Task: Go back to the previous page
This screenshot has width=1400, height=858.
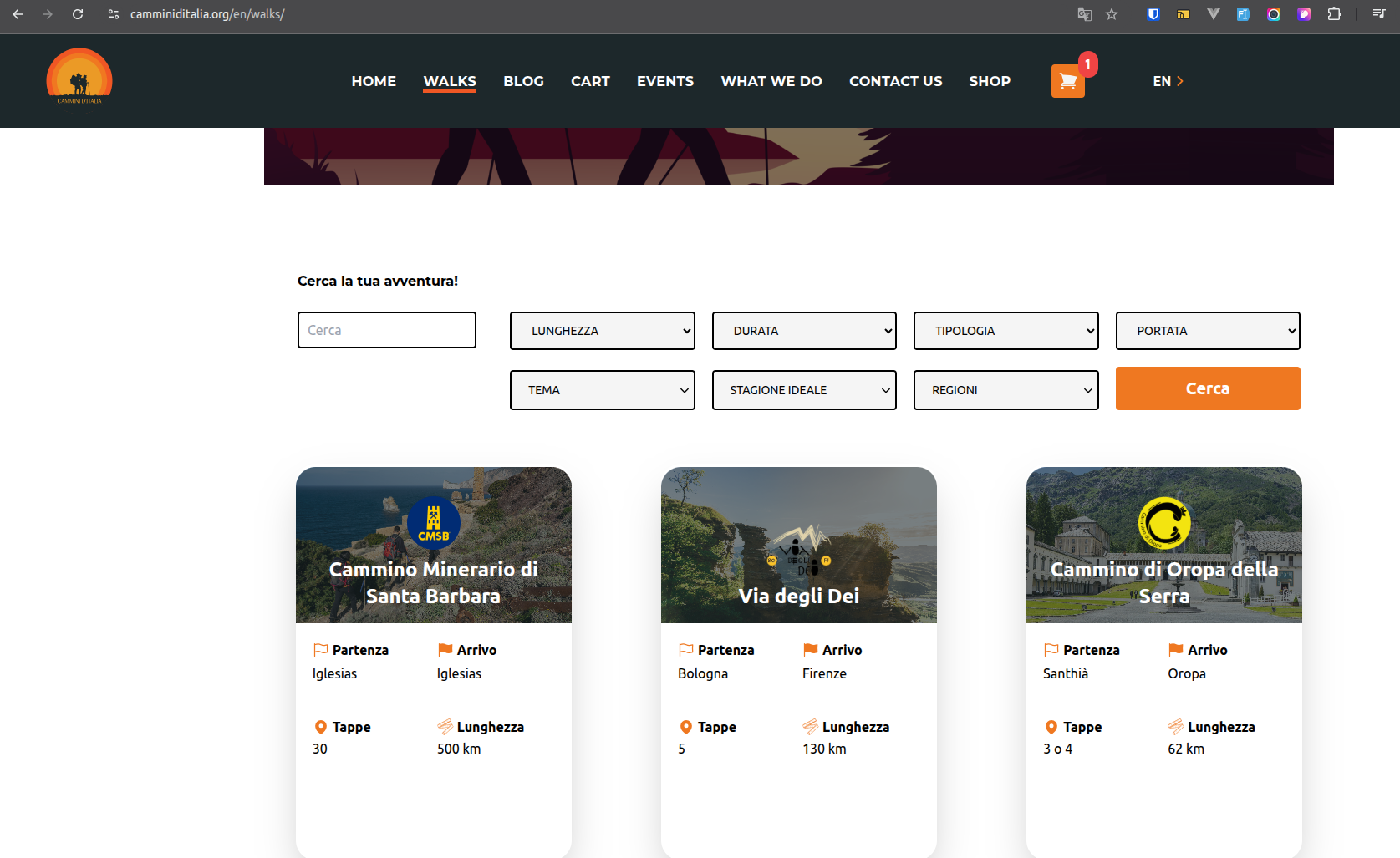Action: click(18, 14)
